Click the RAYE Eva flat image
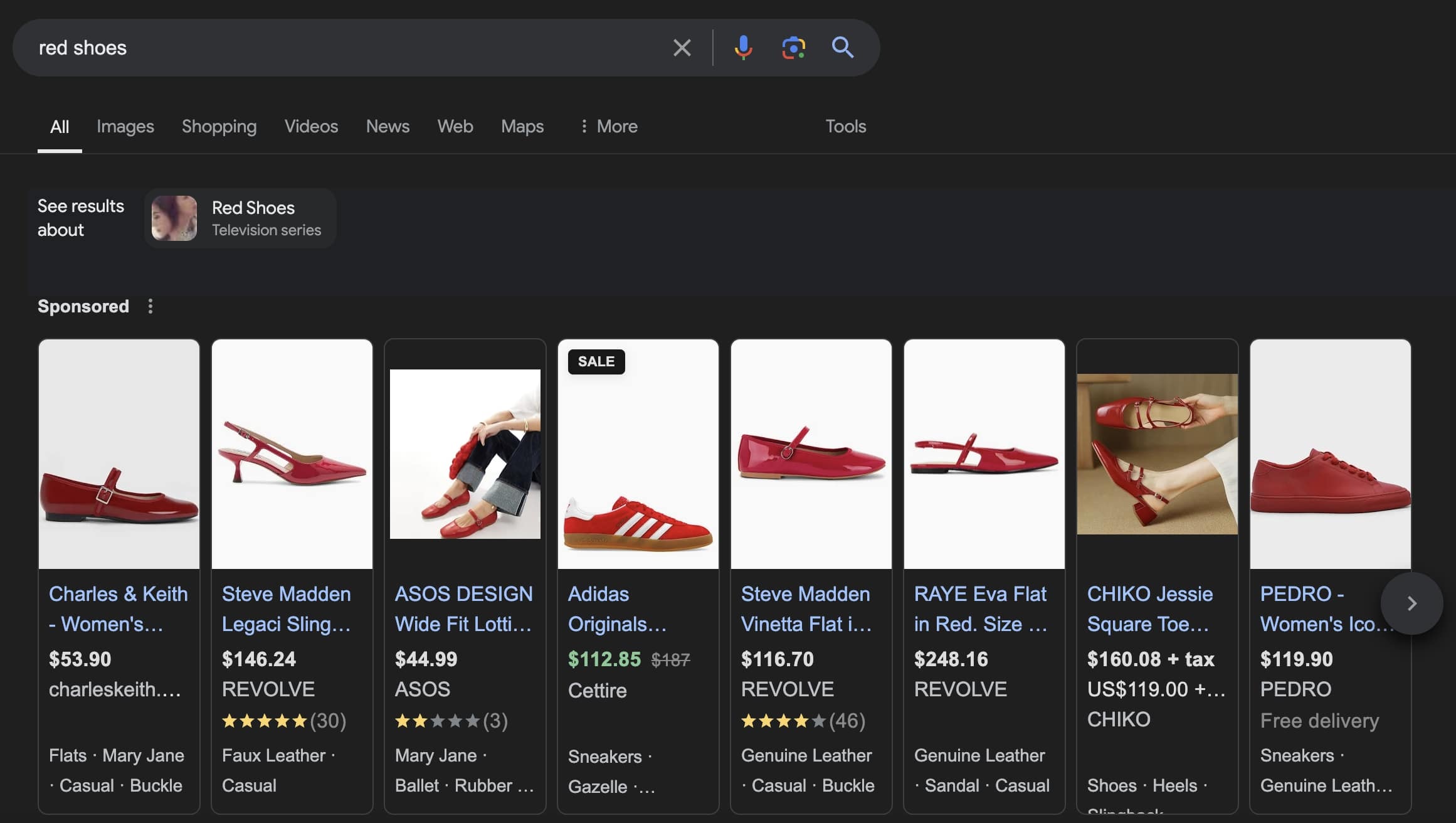This screenshot has width=1456, height=823. tap(984, 454)
